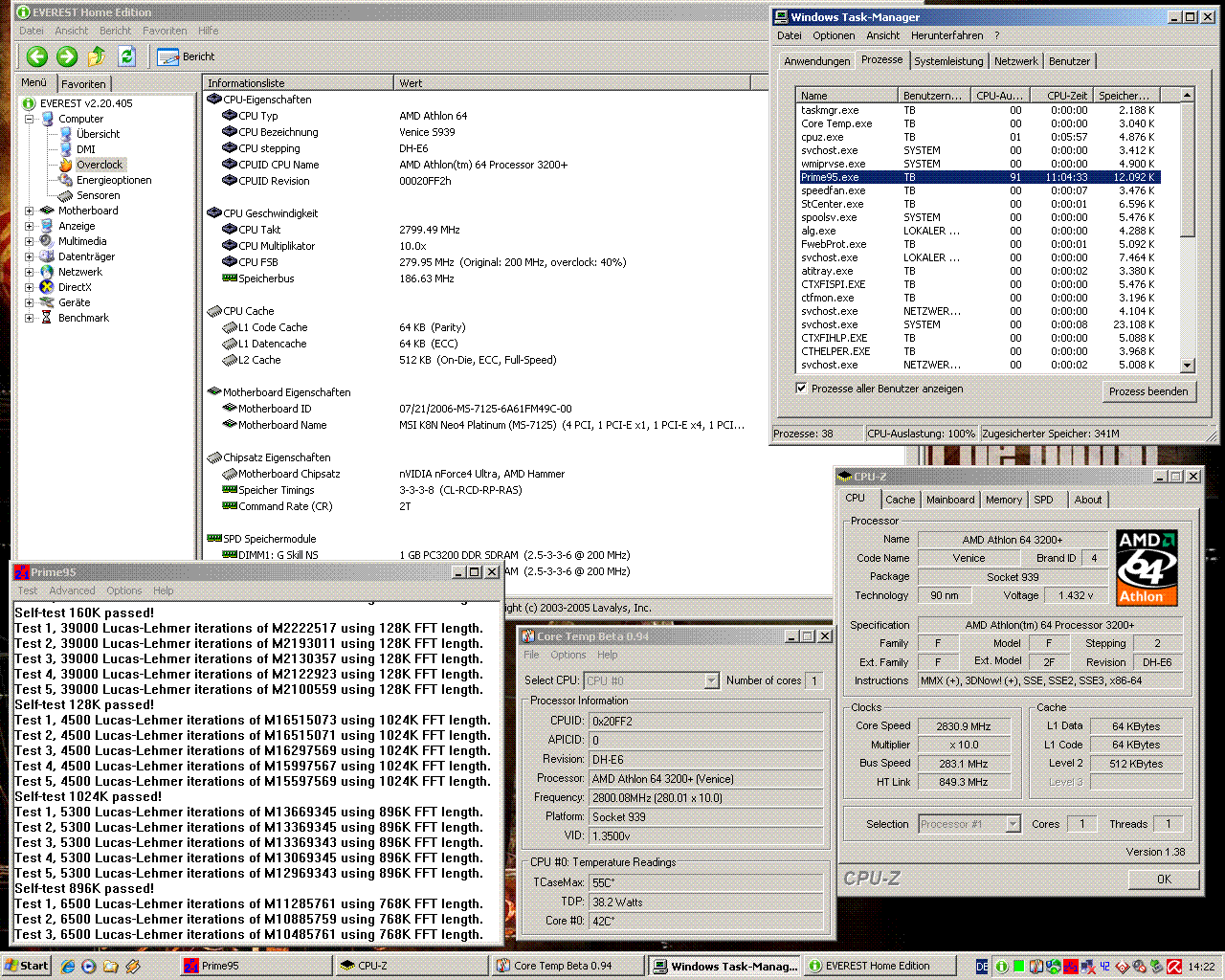Open Energieoptionen in the Computer tree
The image size is (1225, 980).
[114, 180]
